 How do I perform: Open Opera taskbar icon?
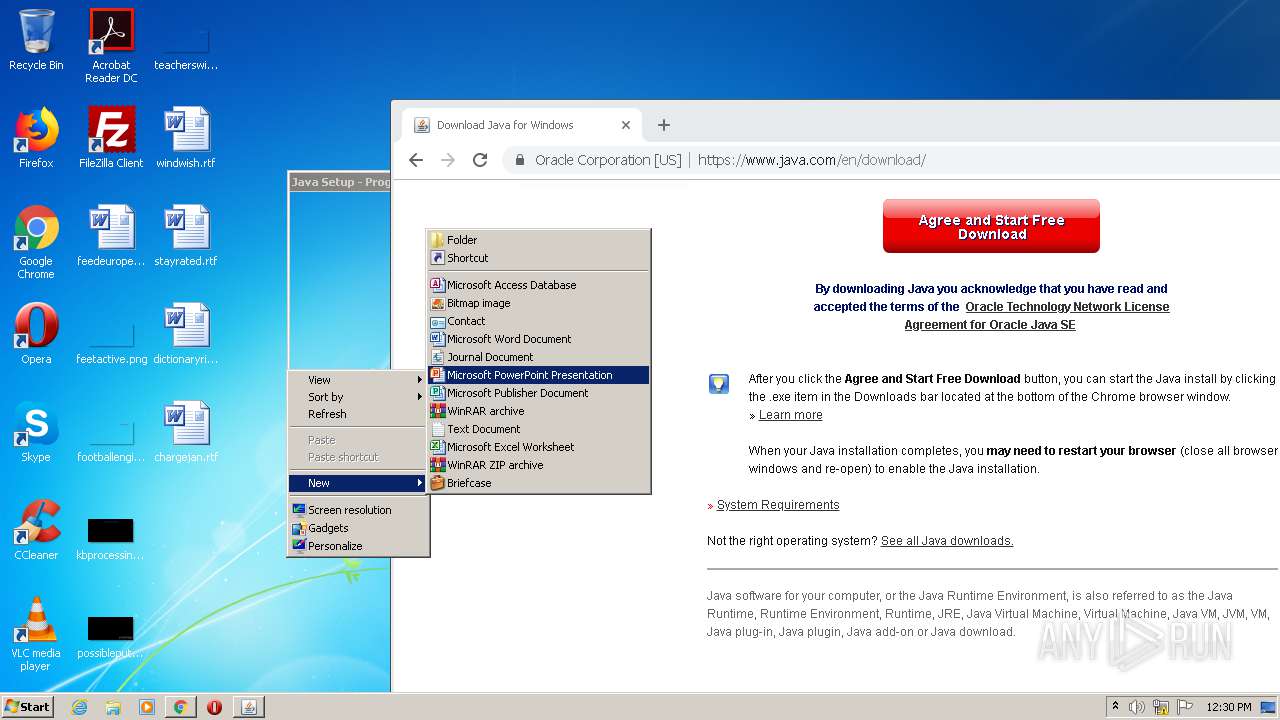click(214, 707)
